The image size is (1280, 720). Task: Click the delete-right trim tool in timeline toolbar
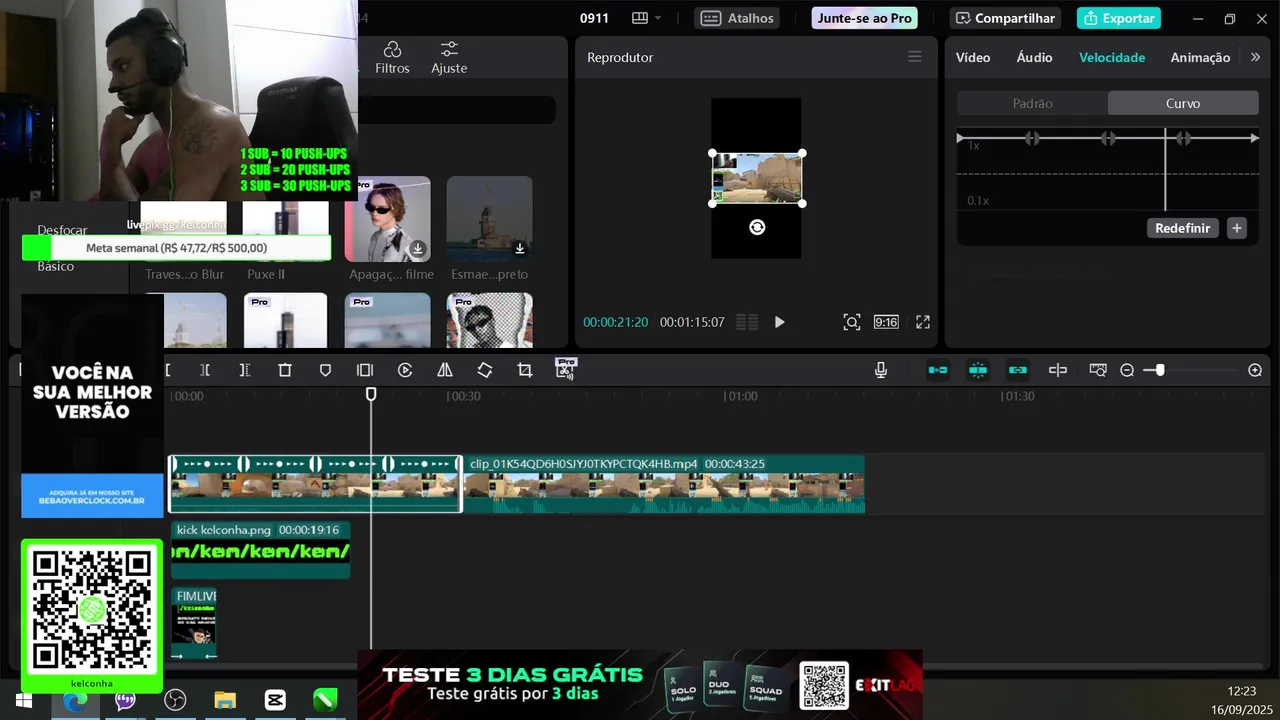tap(244, 370)
